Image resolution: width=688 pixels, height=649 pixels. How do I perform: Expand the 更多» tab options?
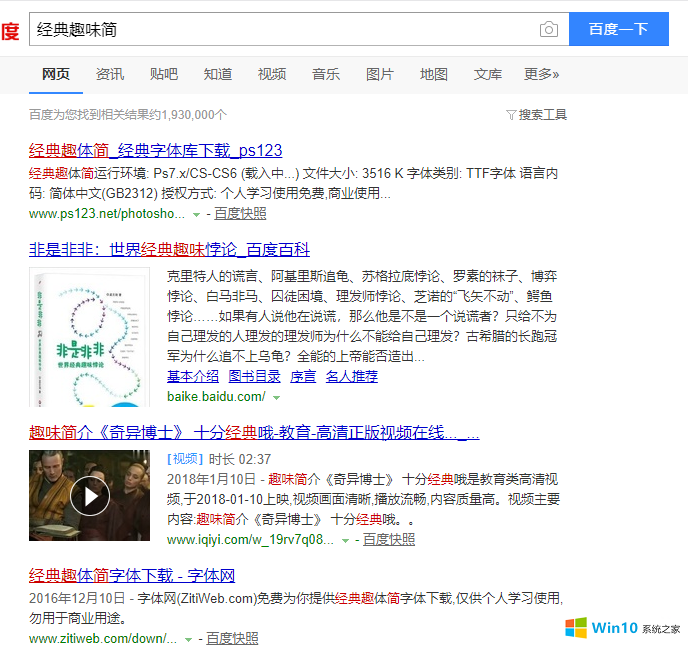[541, 74]
